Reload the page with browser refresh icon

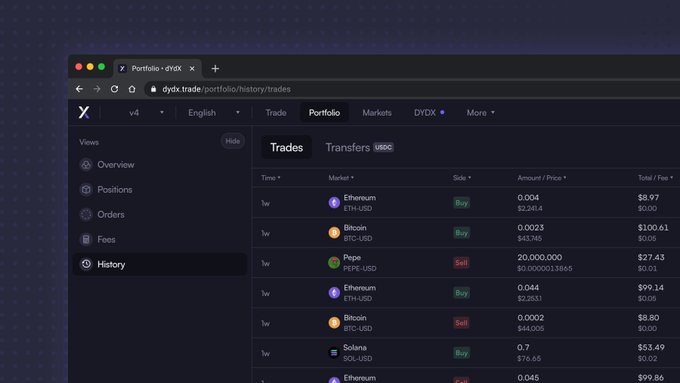point(114,89)
